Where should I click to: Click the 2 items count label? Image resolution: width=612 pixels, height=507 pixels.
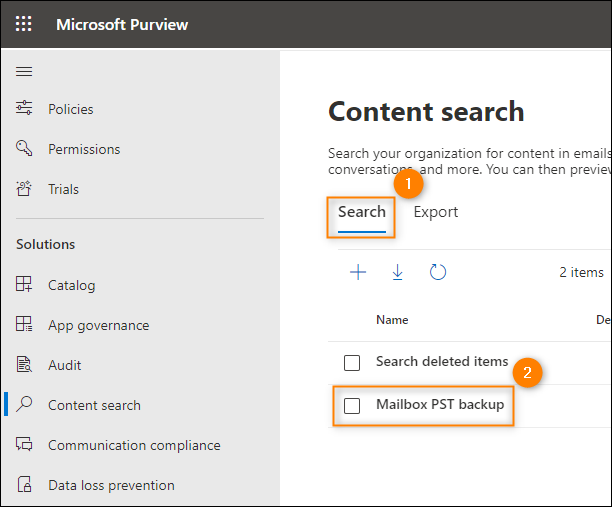tap(581, 272)
